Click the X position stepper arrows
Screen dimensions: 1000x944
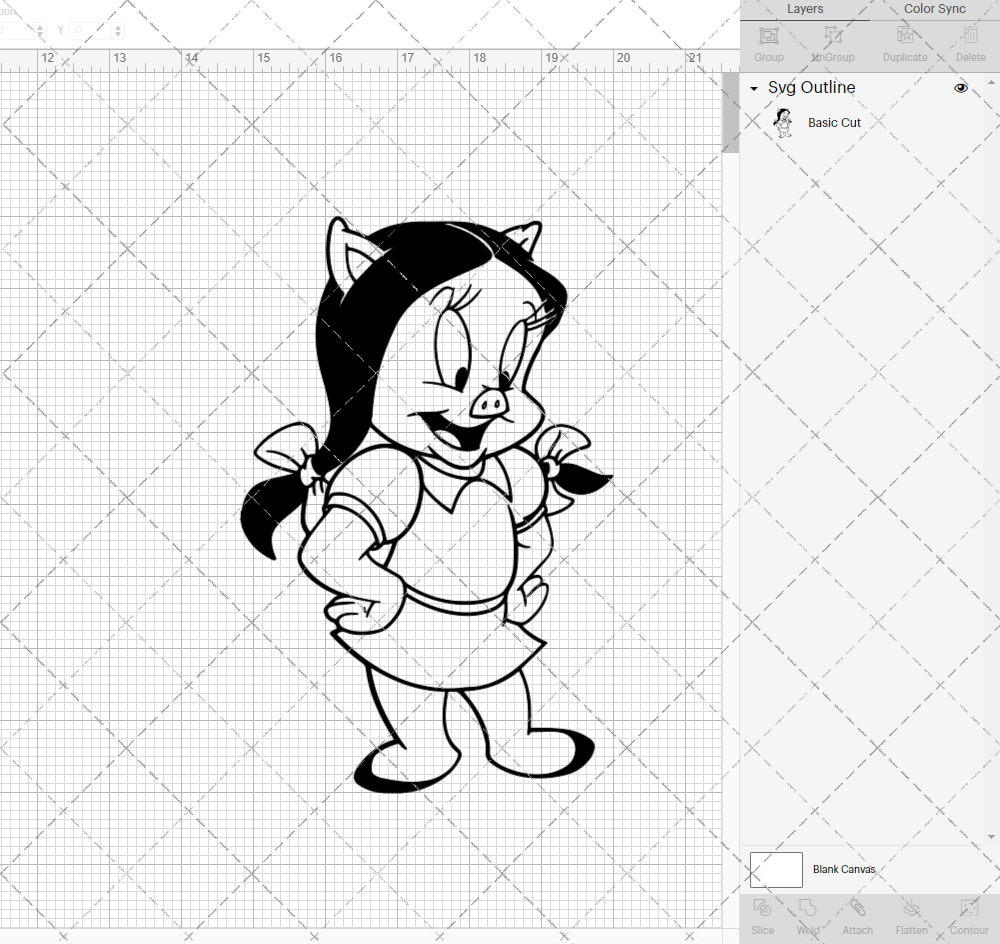(40, 30)
